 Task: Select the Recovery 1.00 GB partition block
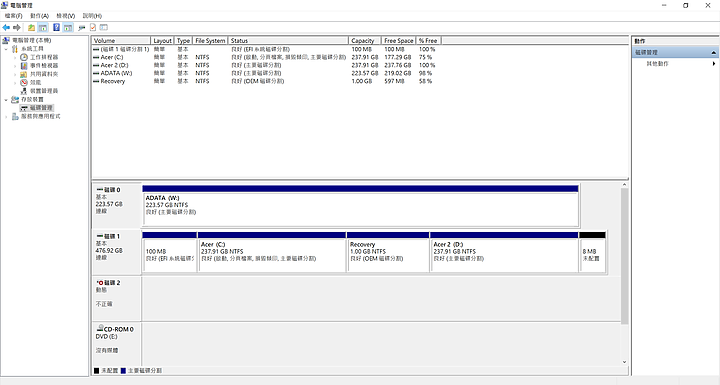[x=388, y=252]
